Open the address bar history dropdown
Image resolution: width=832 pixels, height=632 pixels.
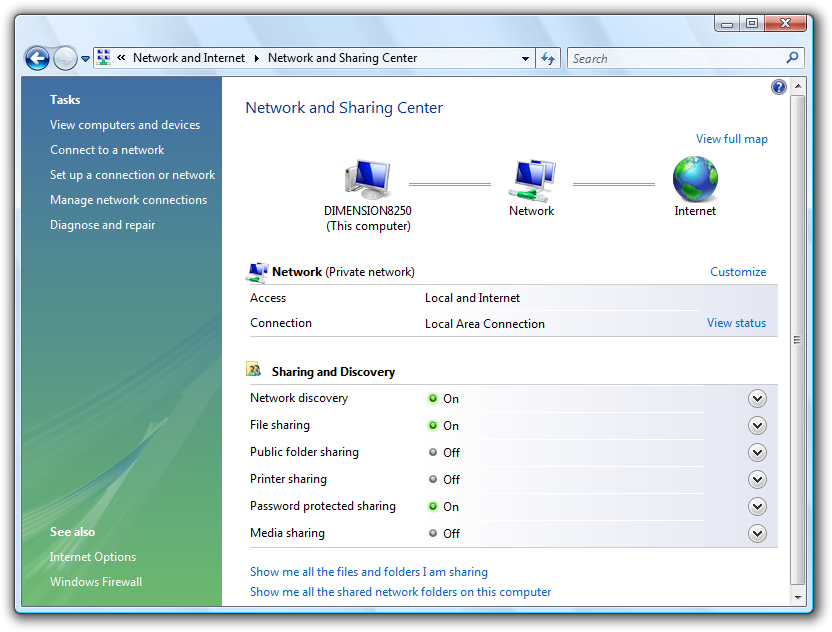525,58
